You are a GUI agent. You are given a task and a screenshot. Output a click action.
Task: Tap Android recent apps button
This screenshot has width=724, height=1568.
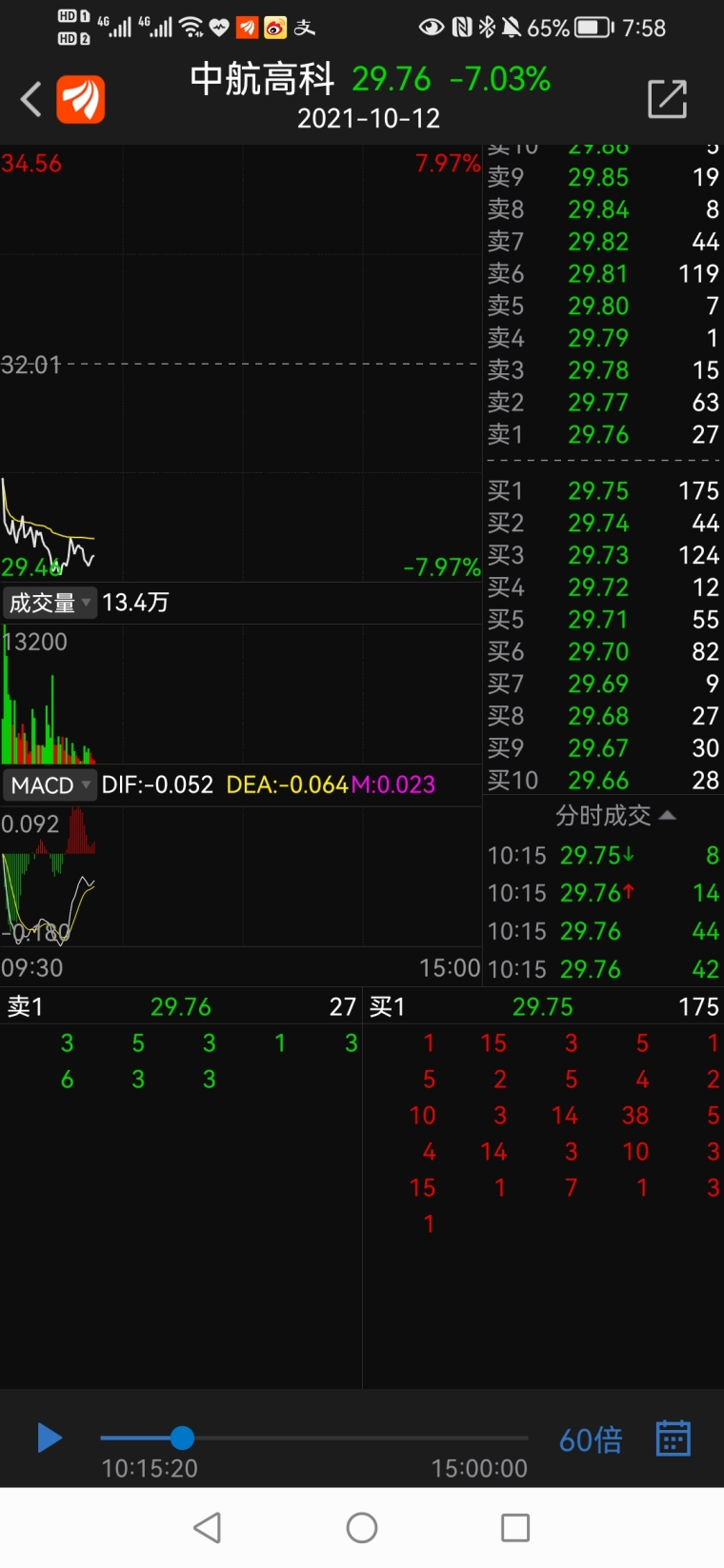coord(515,1528)
